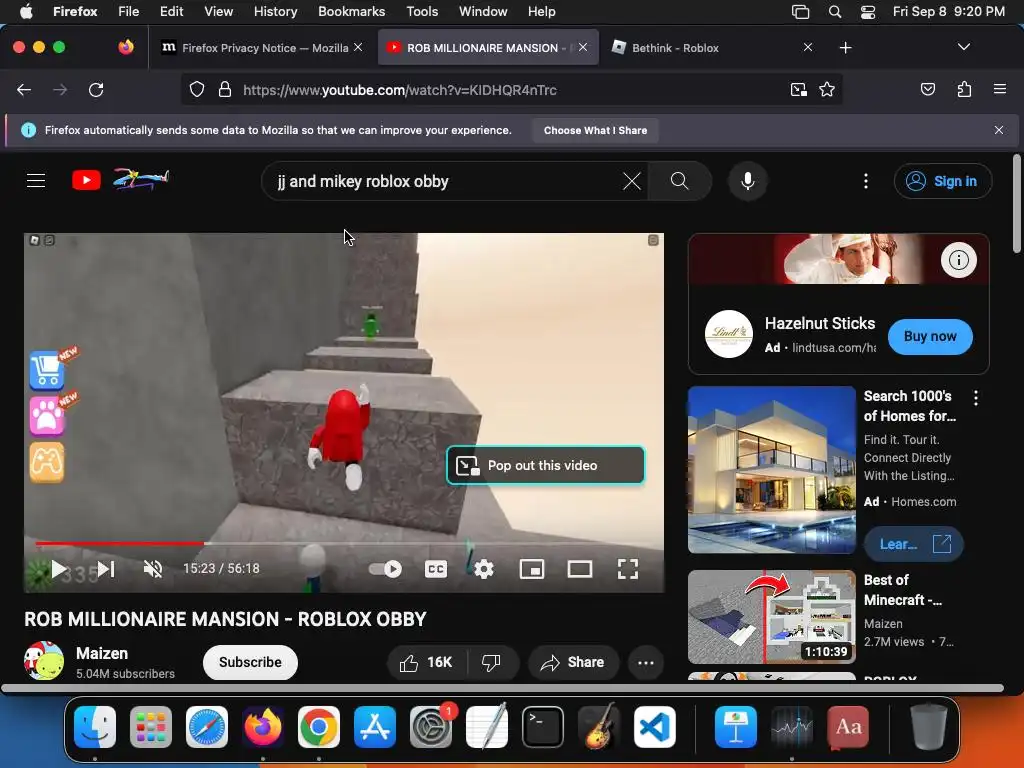Open a new tab
1024x768 pixels.
click(845, 48)
